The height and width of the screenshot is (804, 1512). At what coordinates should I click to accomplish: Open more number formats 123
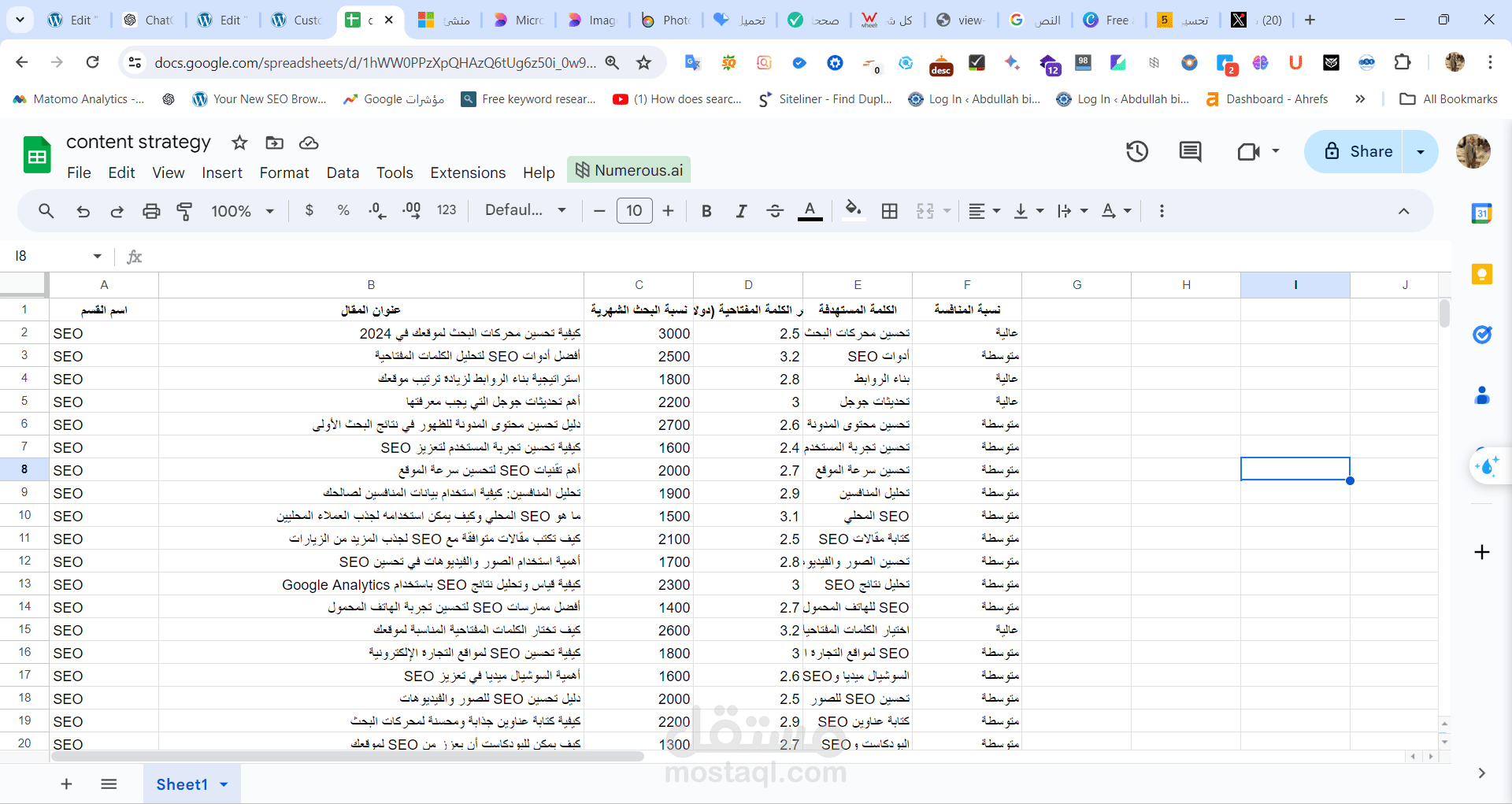coord(447,210)
